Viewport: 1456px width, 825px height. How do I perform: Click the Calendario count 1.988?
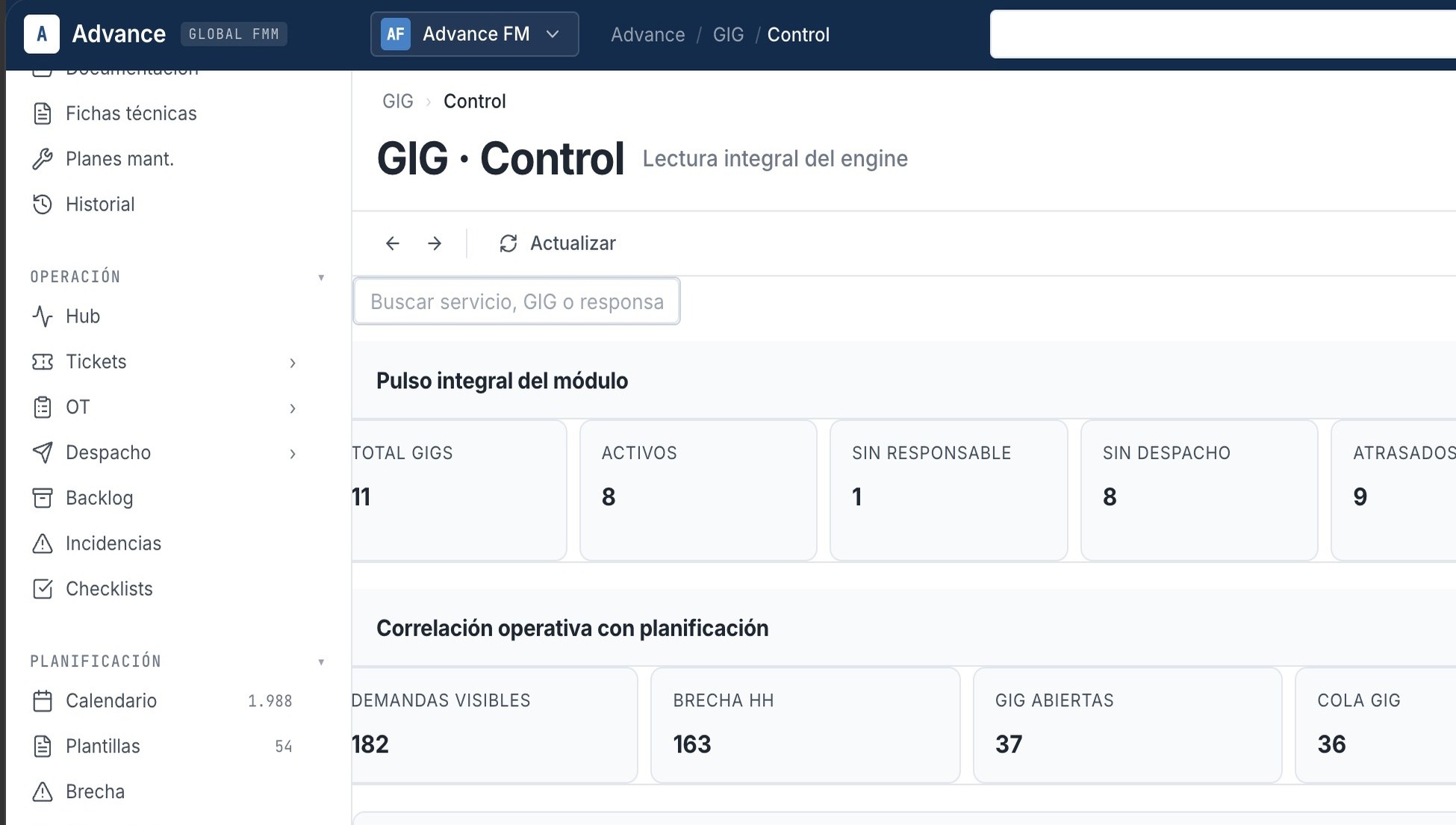pos(270,701)
